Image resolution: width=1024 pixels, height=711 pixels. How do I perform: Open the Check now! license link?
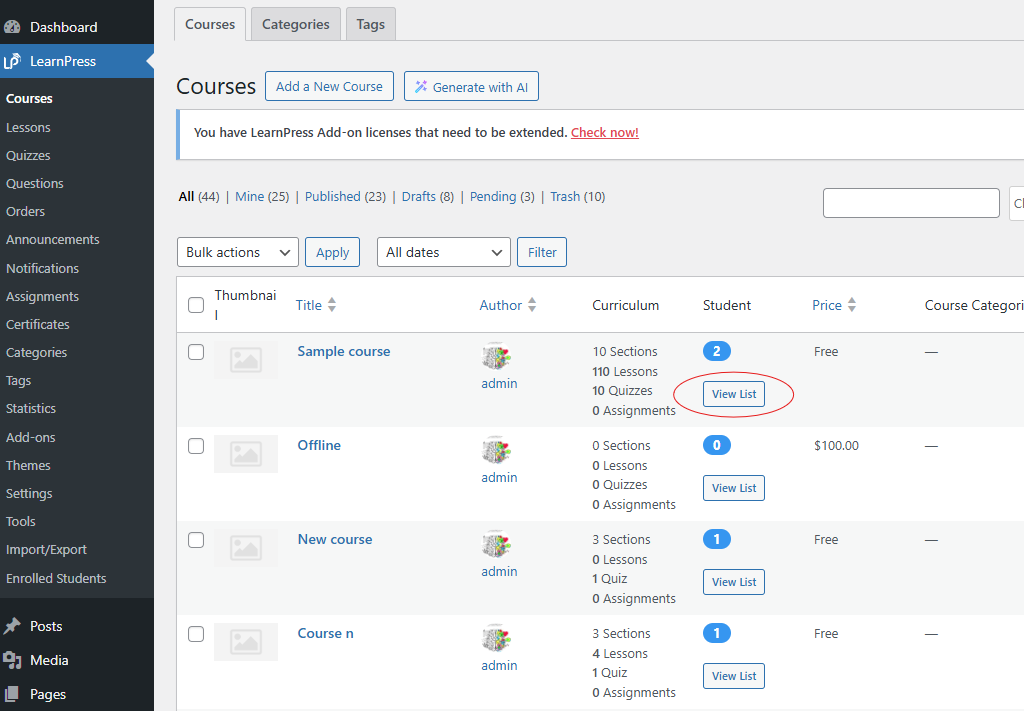coord(604,131)
